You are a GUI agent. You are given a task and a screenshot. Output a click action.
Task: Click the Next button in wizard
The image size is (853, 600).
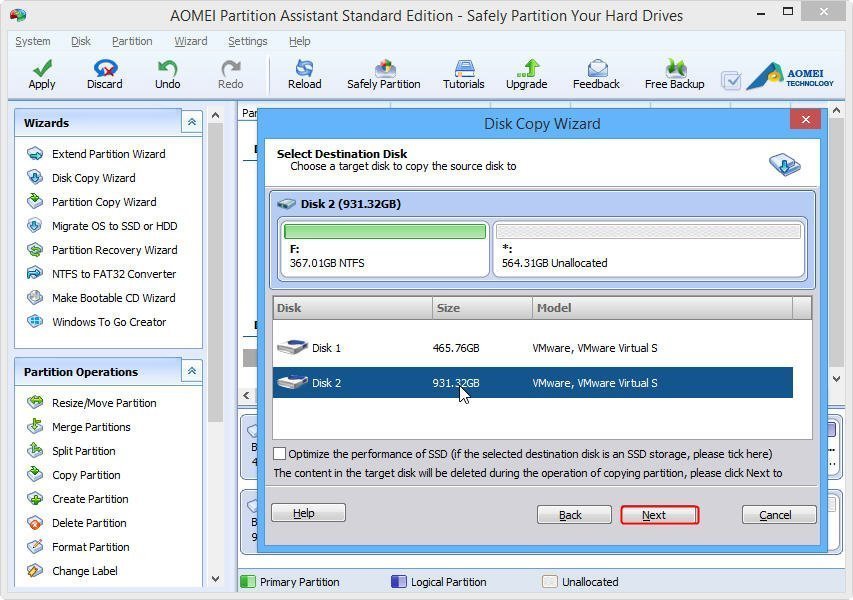(659, 515)
